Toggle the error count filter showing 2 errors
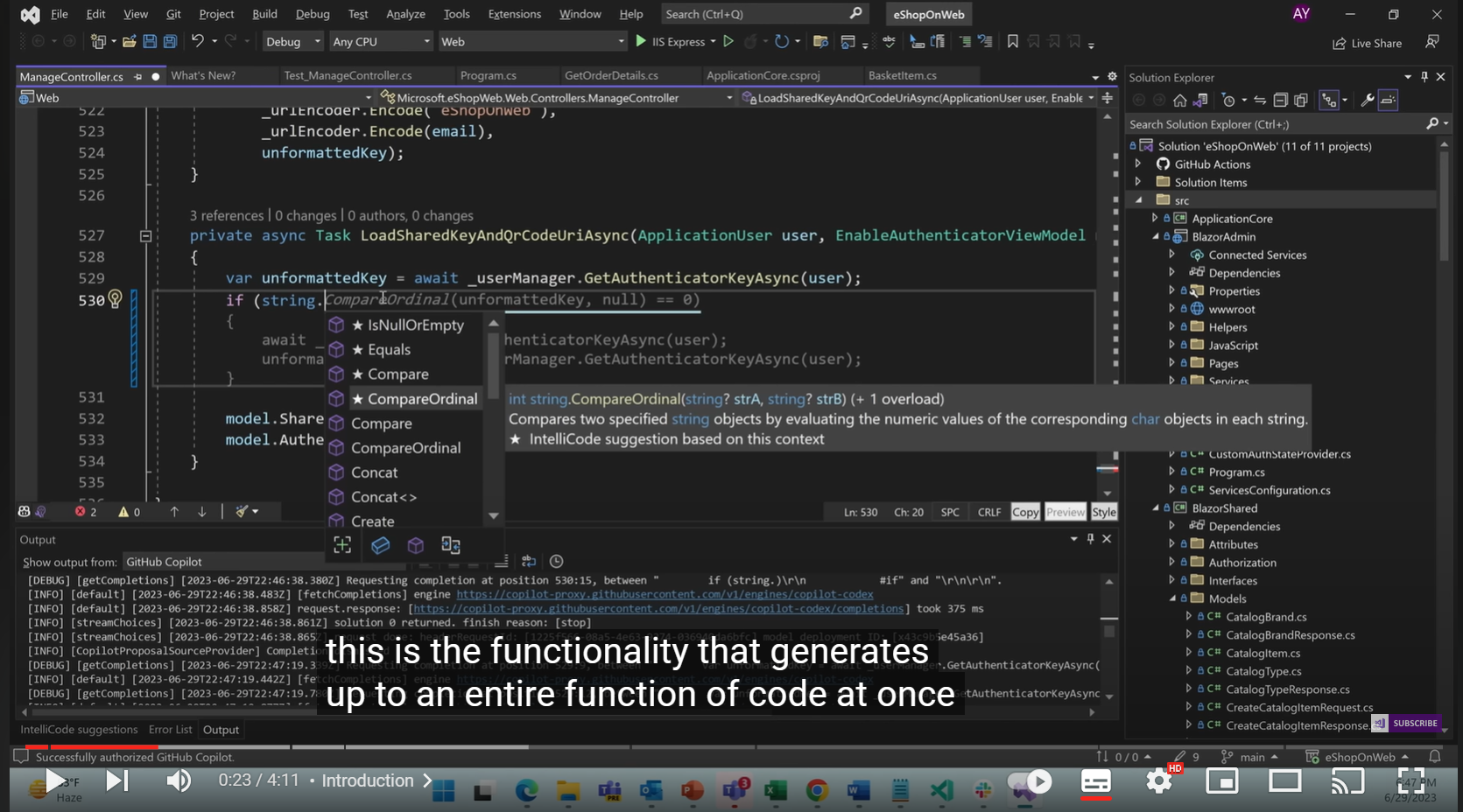 tap(80, 511)
